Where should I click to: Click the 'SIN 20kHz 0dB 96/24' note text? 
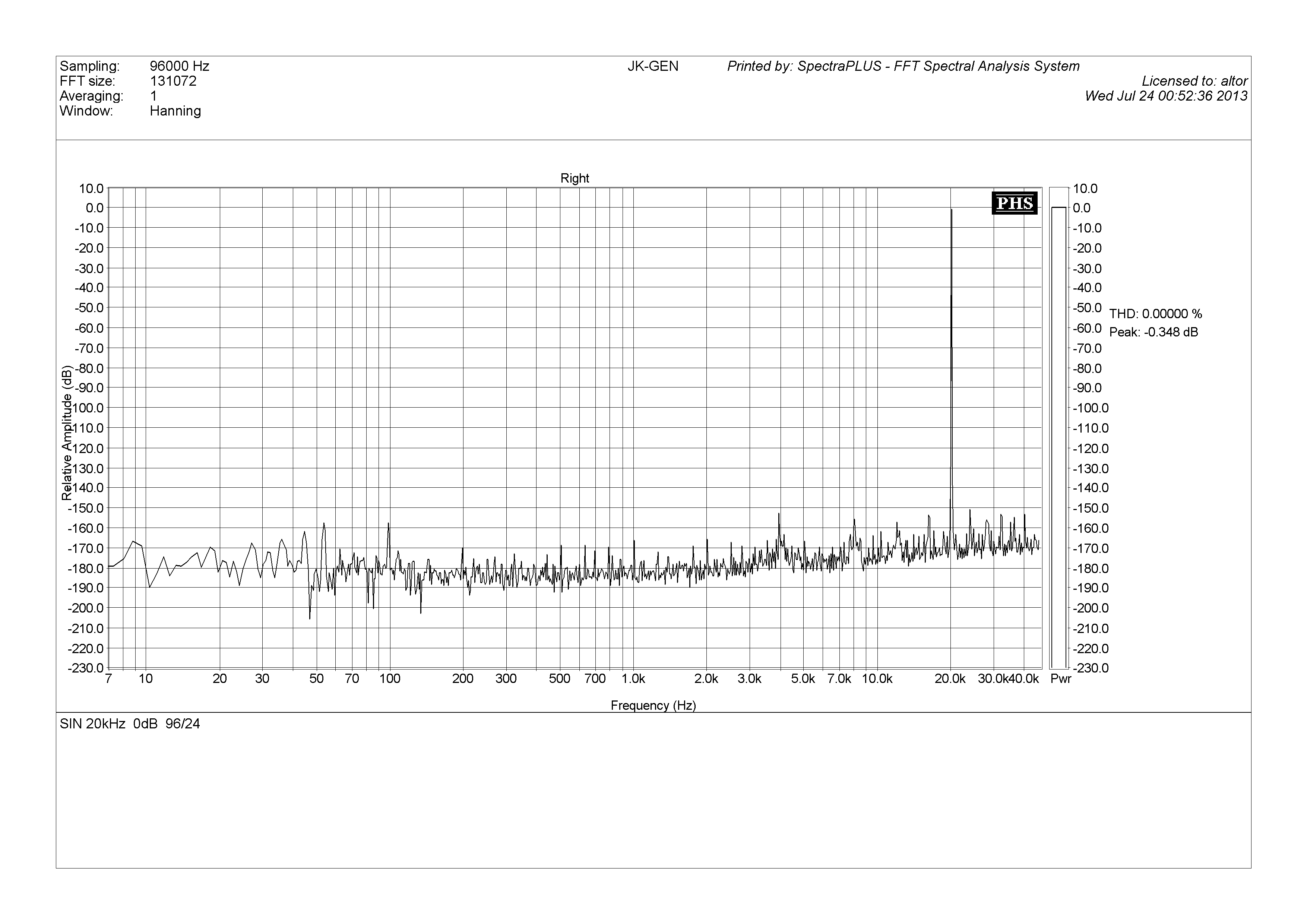point(130,724)
